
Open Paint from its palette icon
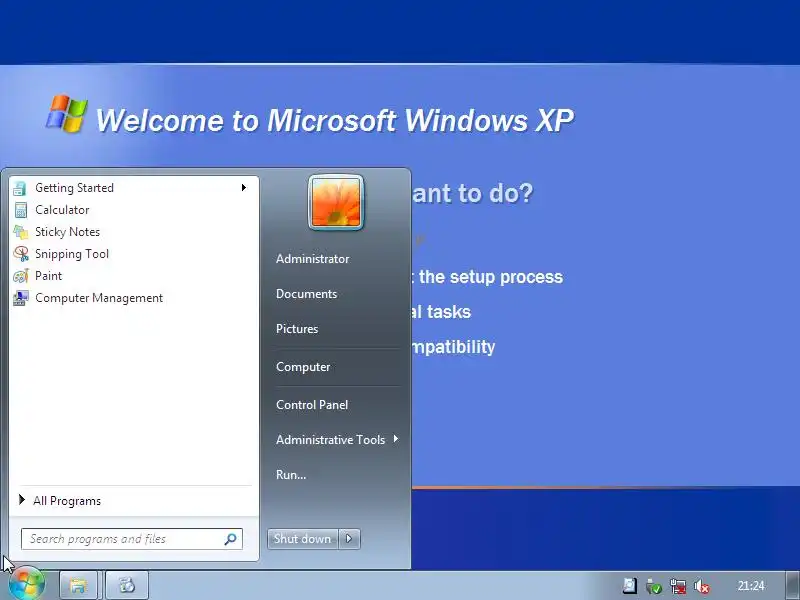pyautogui.click(x=20, y=276)
